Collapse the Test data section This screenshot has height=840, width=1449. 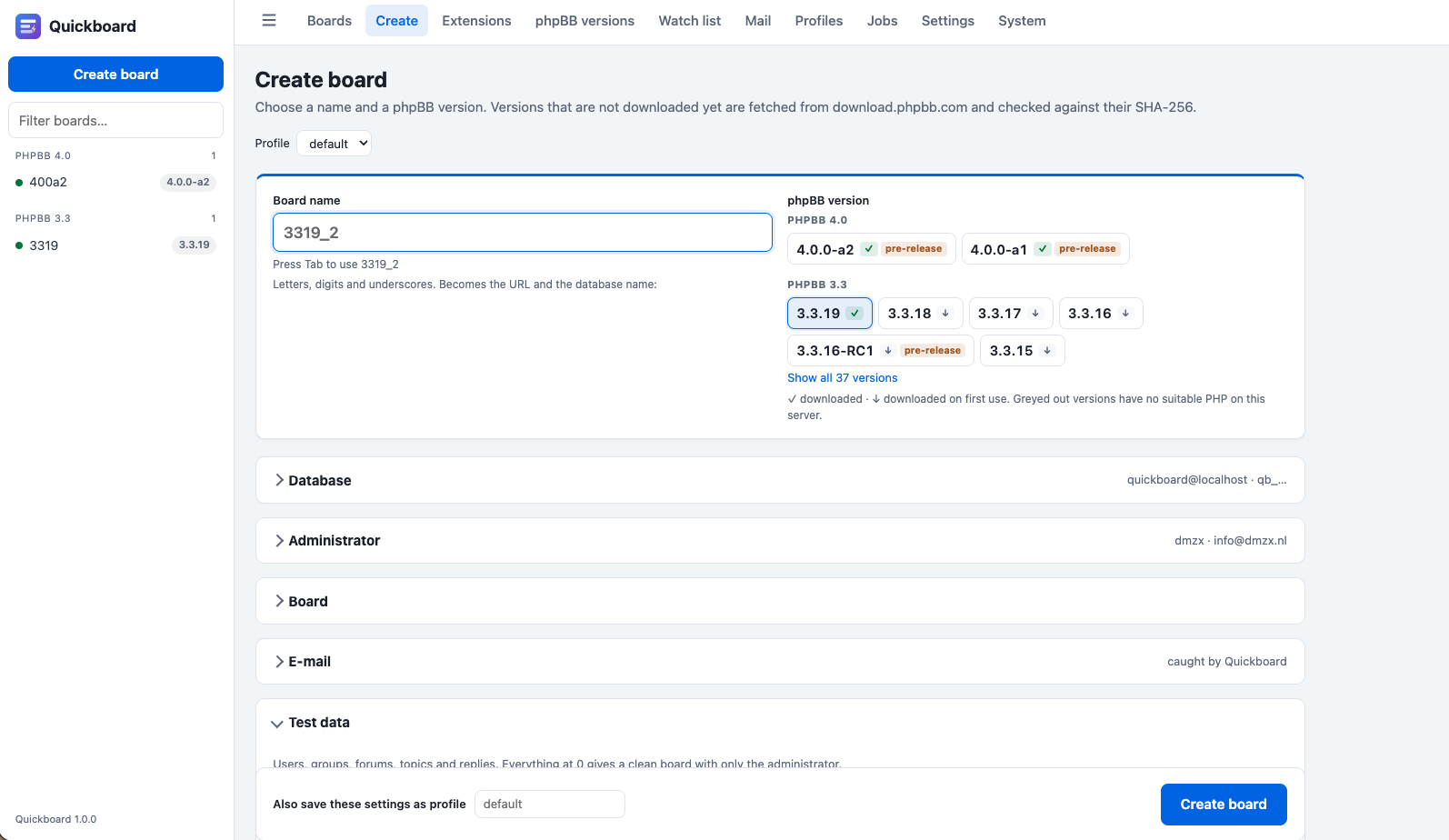pos(780,723)
